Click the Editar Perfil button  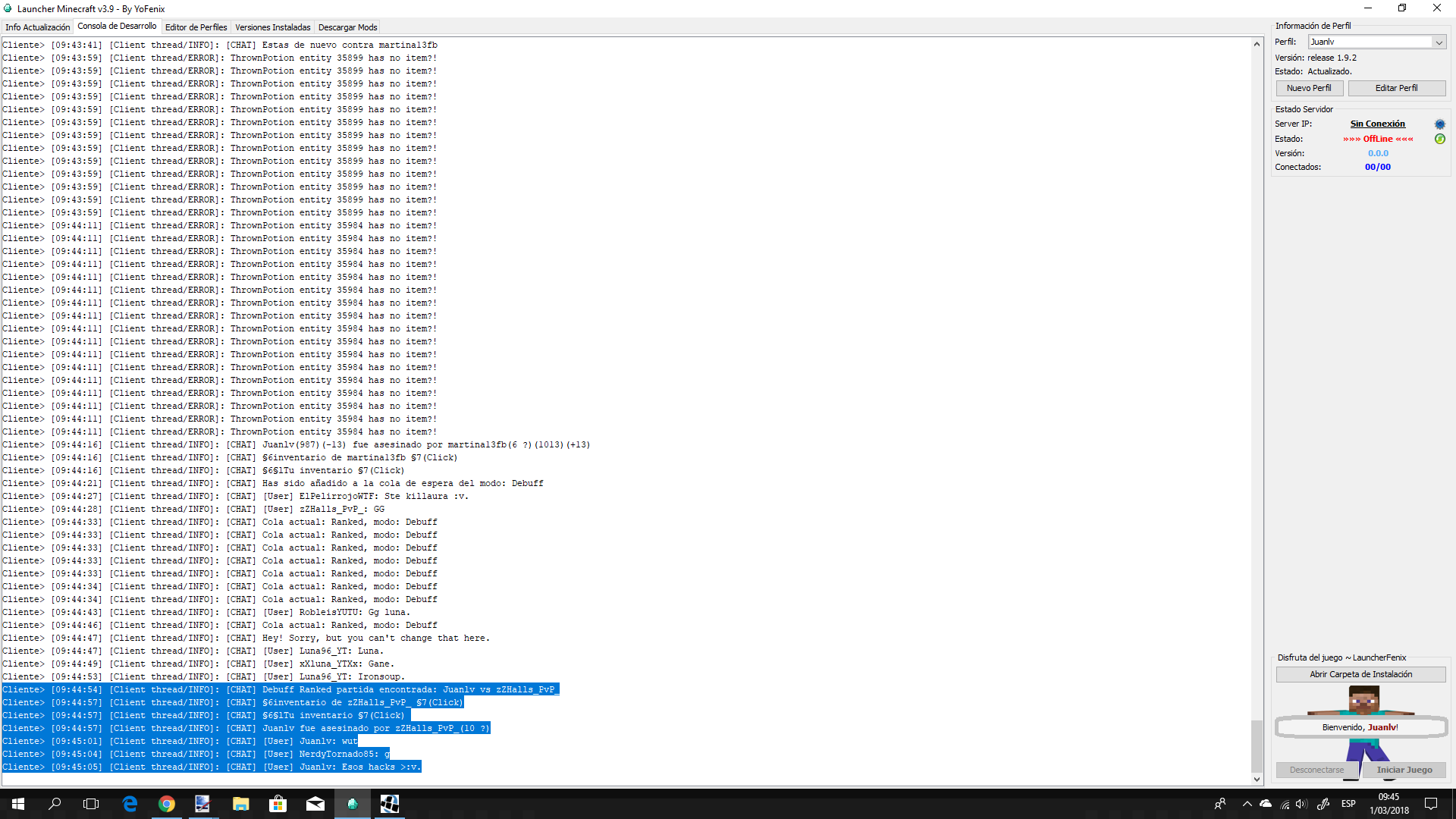click(1397, 88)
